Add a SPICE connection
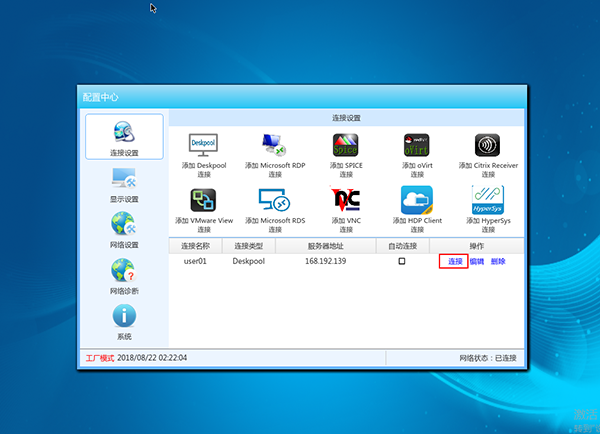 tap(346, 155)
